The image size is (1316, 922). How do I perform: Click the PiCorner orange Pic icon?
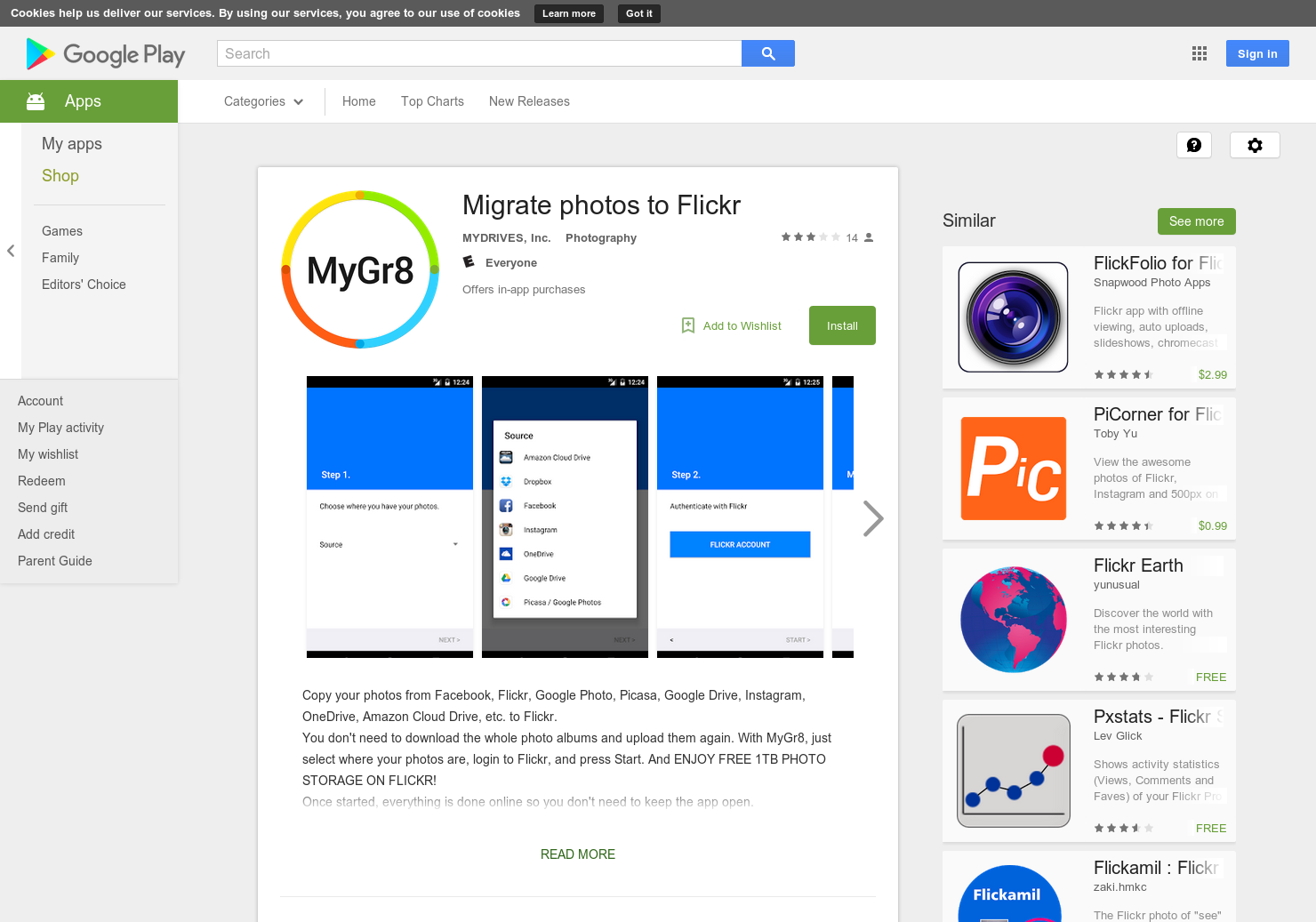tap(1014, 469)
